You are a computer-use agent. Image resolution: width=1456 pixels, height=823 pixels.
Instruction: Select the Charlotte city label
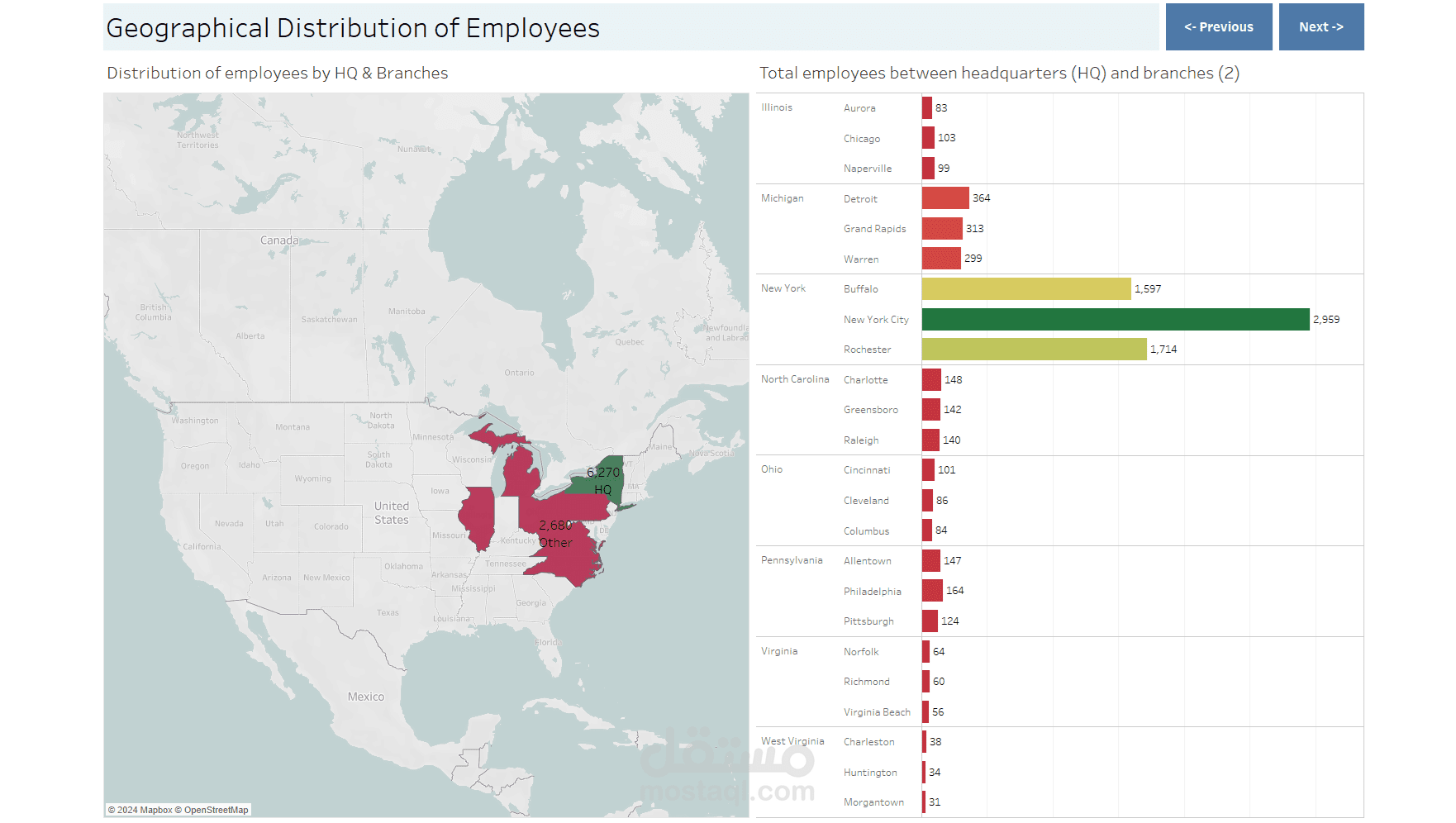click(x=866, y=380)
